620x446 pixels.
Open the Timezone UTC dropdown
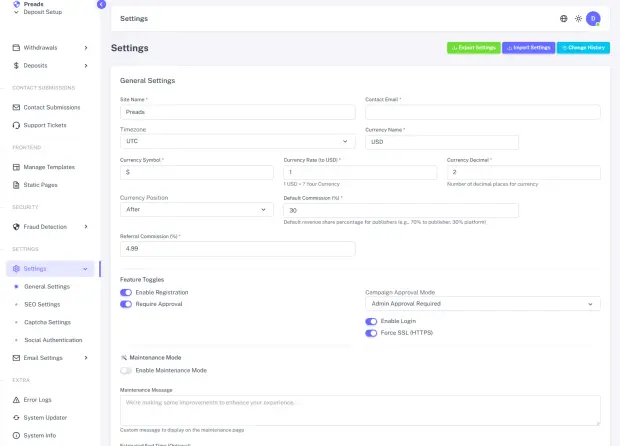pos(237,141)
